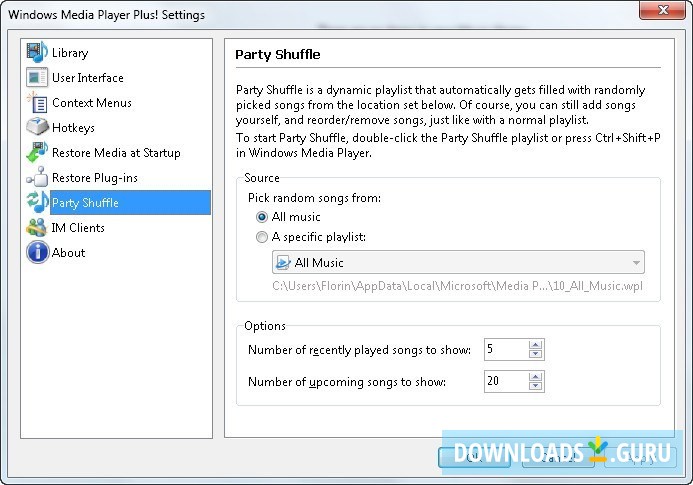Screen dimensions: 693x485
Task: Select Restore Media at Startup
Action: point(116,153)
